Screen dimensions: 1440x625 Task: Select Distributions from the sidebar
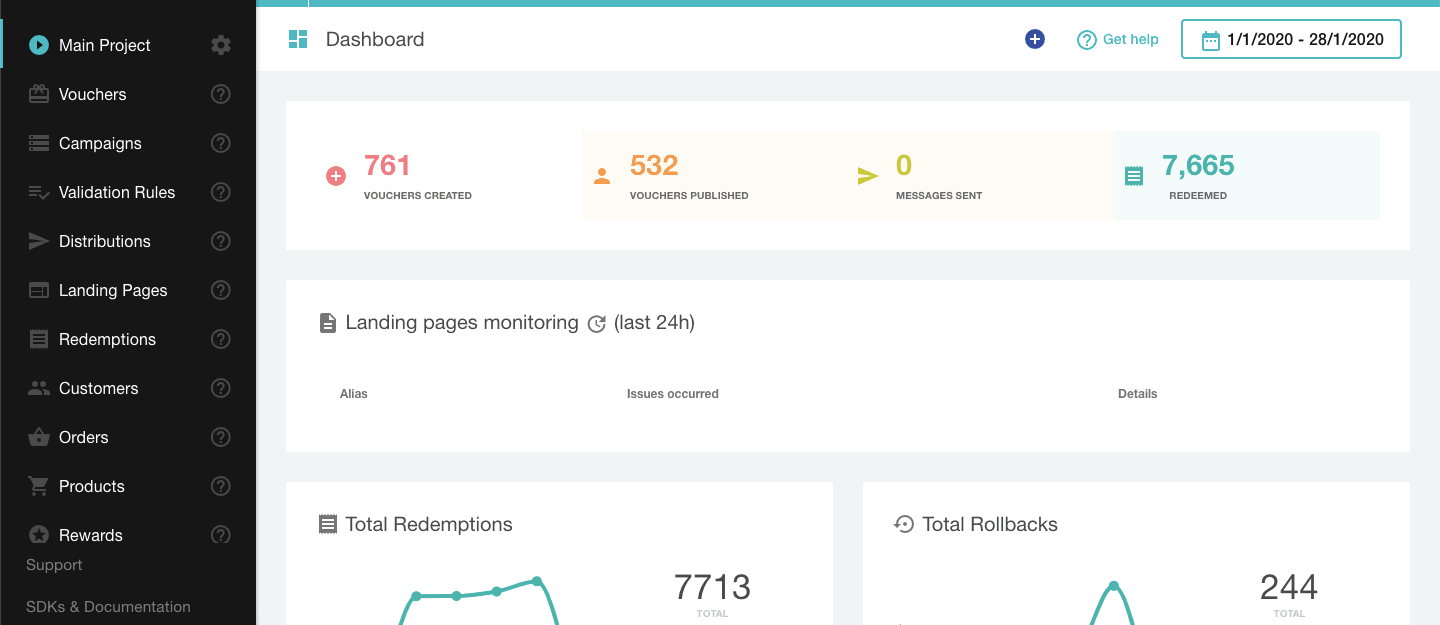coord(104,241)
